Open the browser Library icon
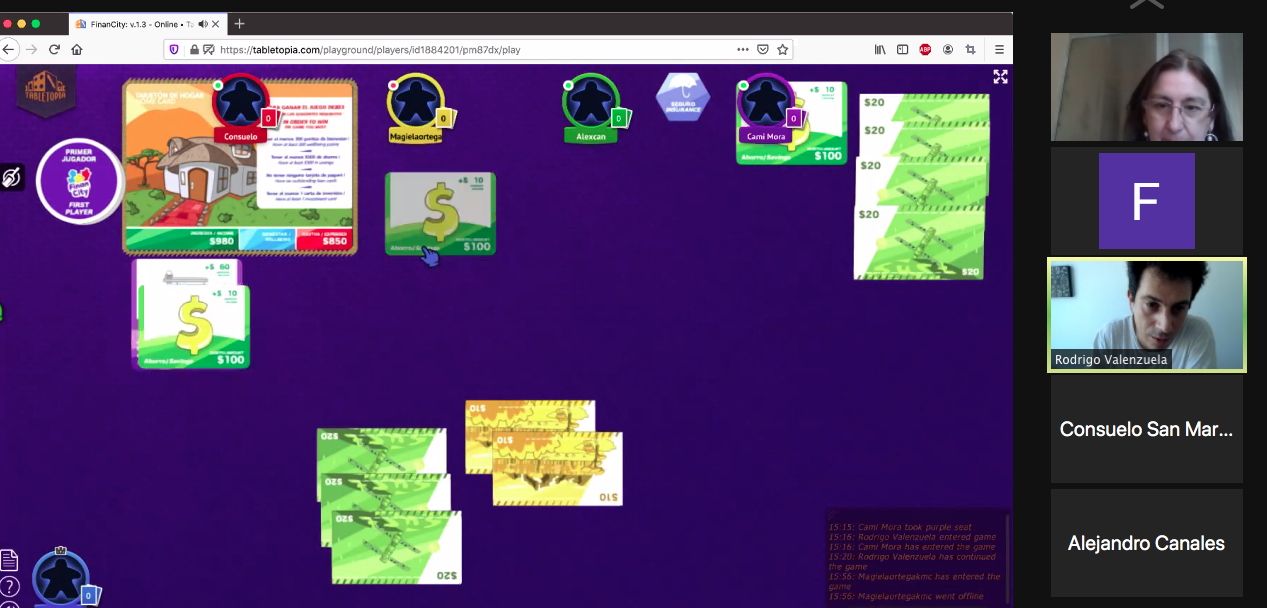The width and height of the screenshot is (1267, 608). click(880, 49)
